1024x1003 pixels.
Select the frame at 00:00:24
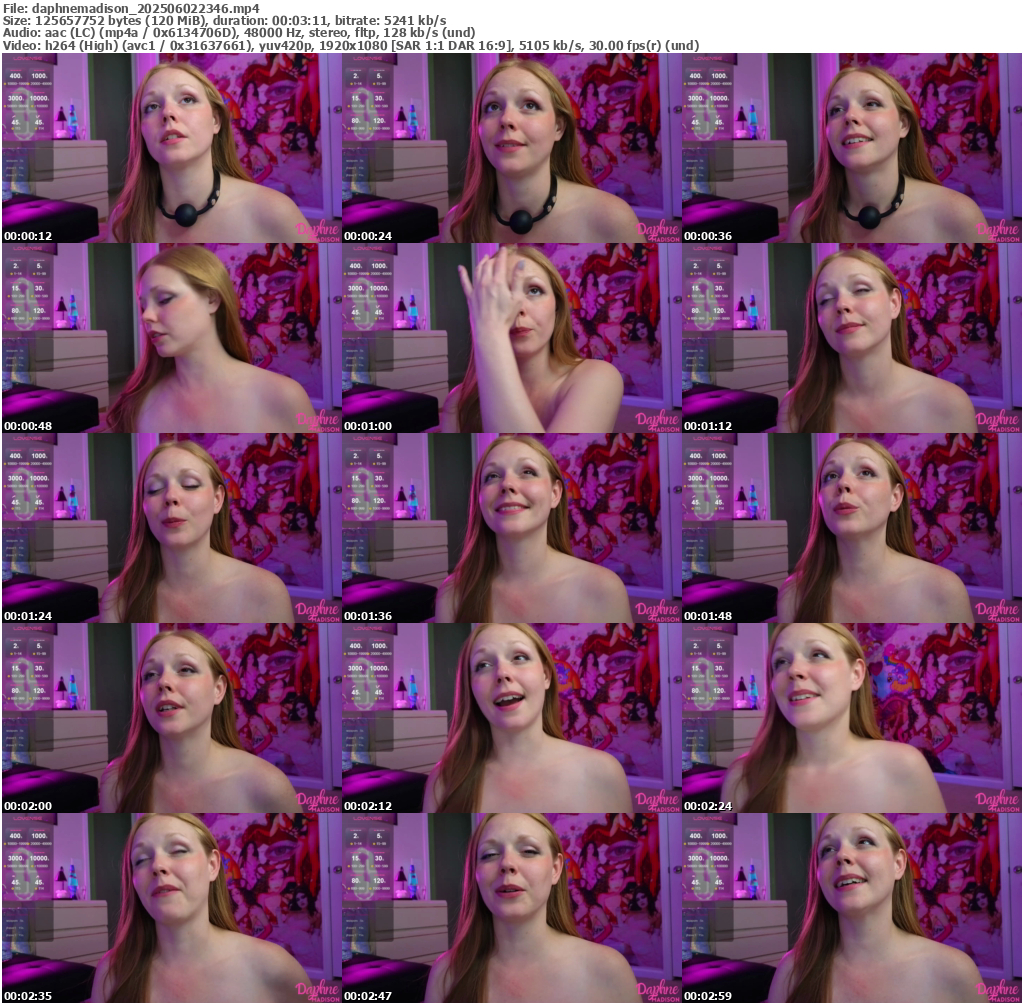[x=511, y=148]
